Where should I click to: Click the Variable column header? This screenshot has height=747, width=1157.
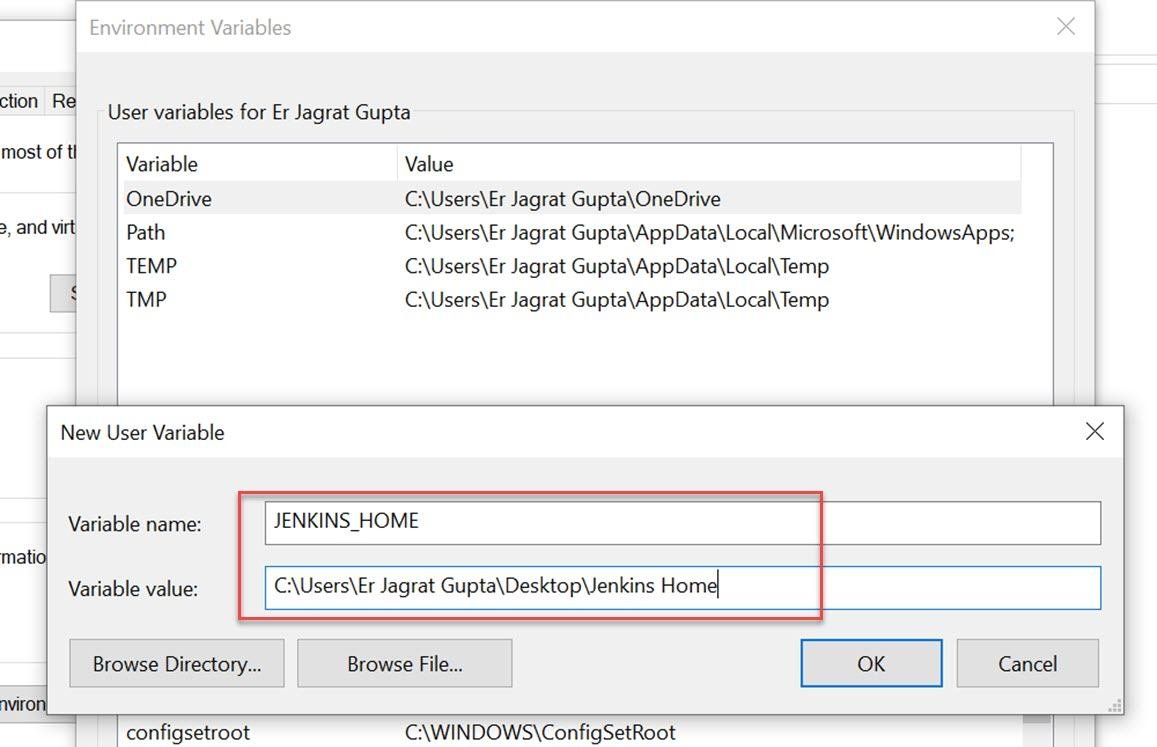click(x=160, y=163)
